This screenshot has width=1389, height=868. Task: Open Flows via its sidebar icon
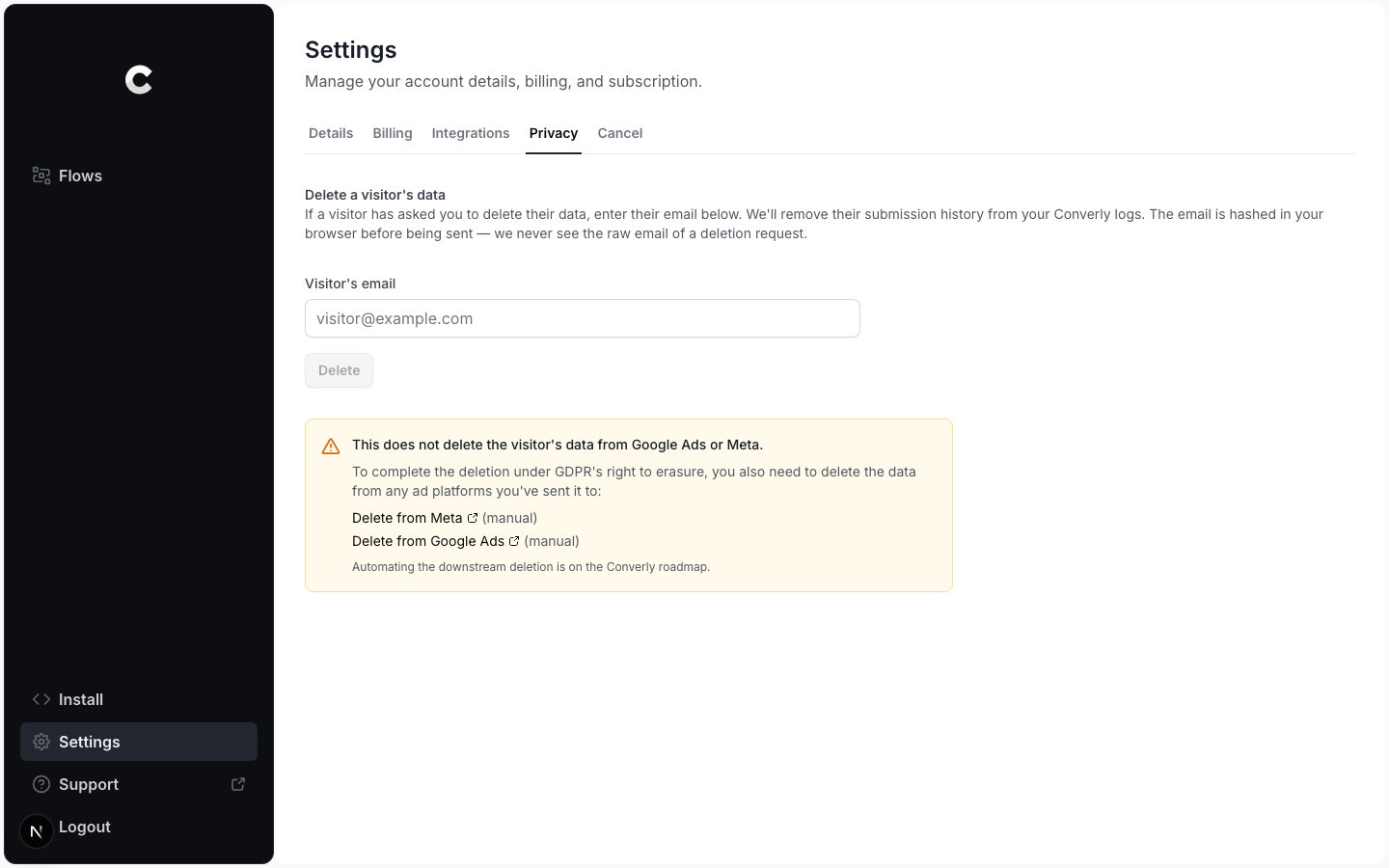pos(41,176)
